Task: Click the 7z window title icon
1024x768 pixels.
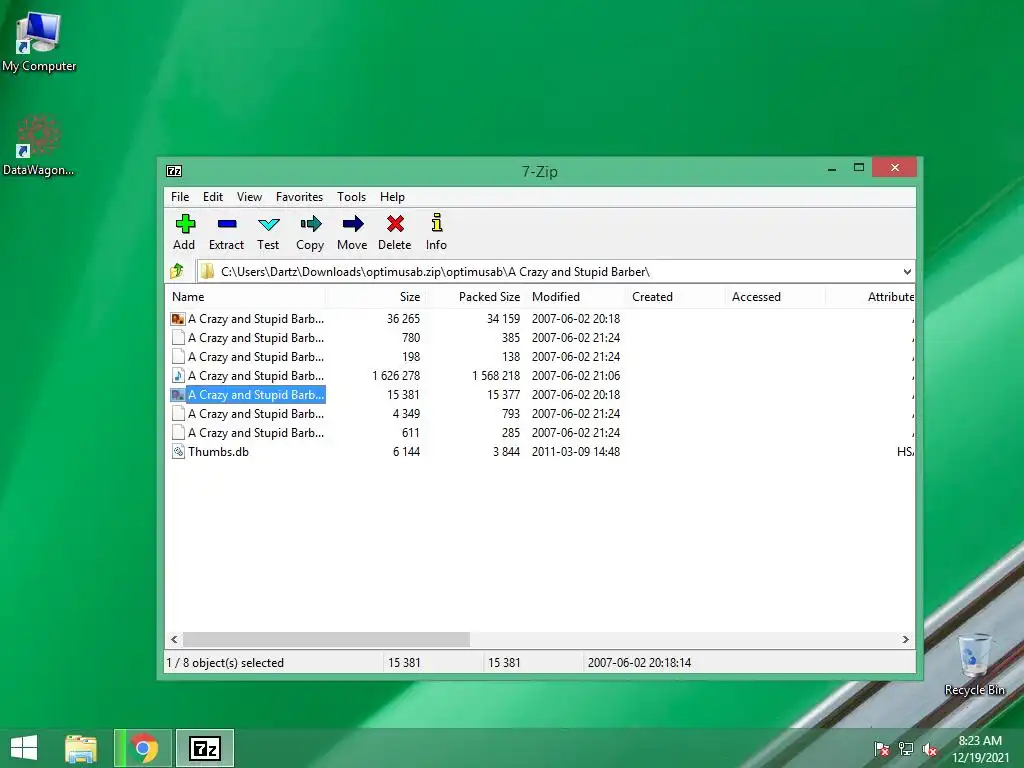Action: (174, 171)
